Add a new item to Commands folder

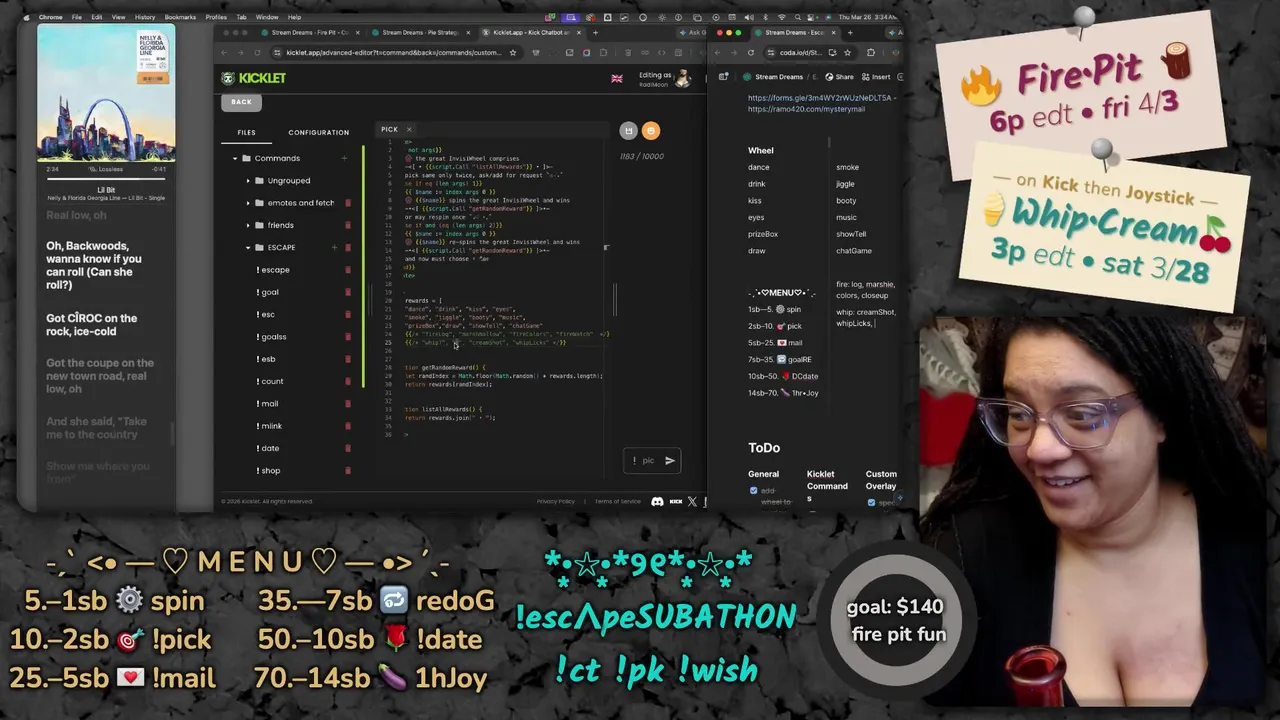point(344,158)
